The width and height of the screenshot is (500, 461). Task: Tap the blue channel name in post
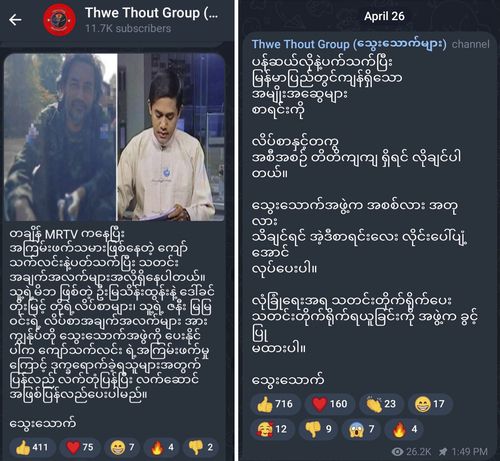coord(349,44)
